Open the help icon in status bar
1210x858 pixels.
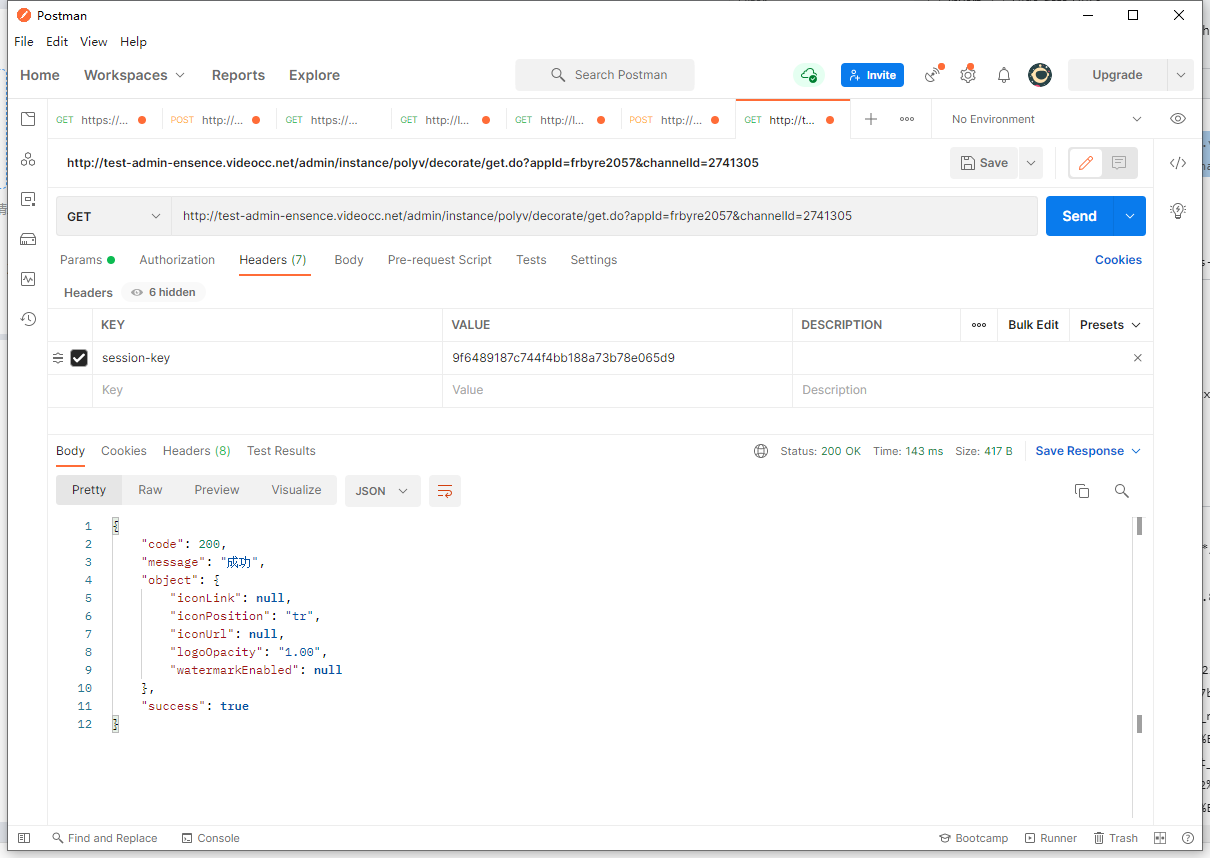1188,838
